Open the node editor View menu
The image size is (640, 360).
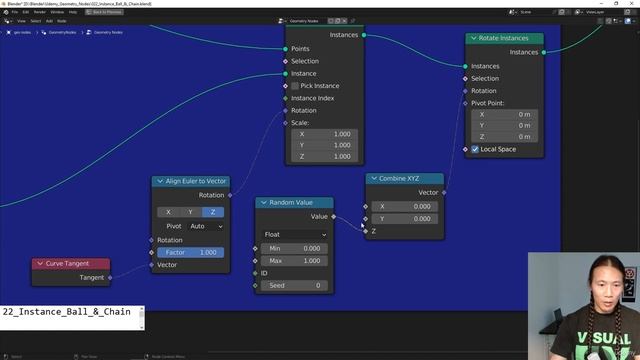pos(21,21)
